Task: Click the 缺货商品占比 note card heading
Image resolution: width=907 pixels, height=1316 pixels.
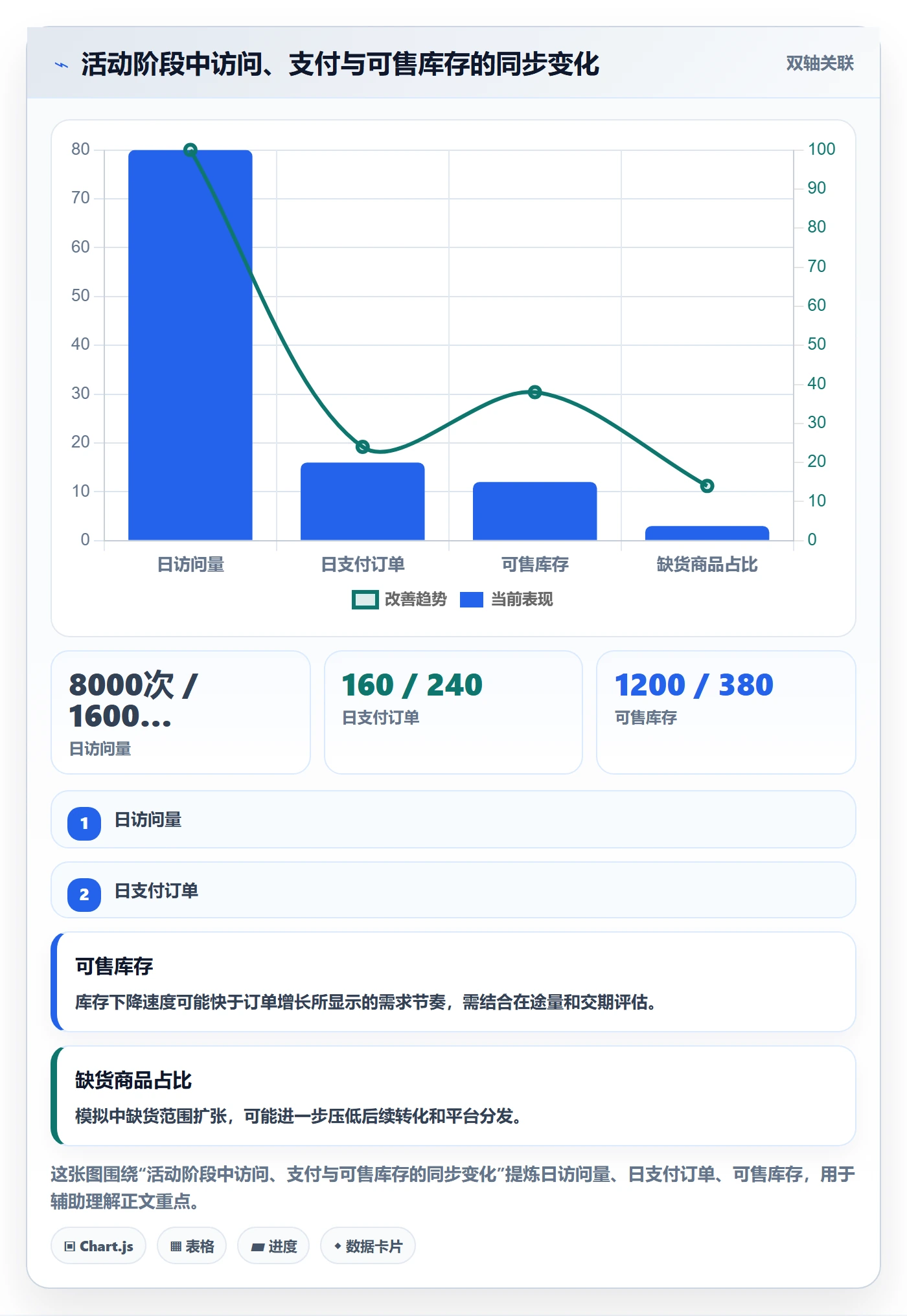Action: click(133, 1080)
